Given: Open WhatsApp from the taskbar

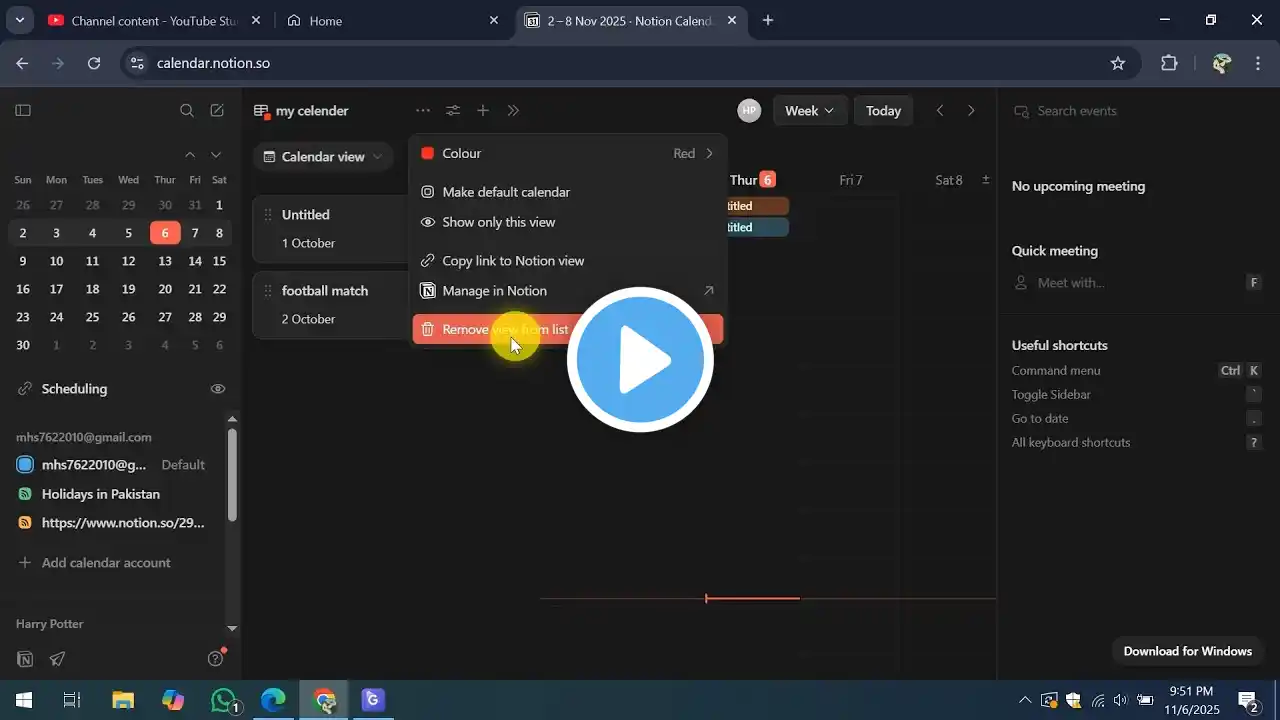Looking at the screenshot, I should pyautogui.click(x=224, y=700).
